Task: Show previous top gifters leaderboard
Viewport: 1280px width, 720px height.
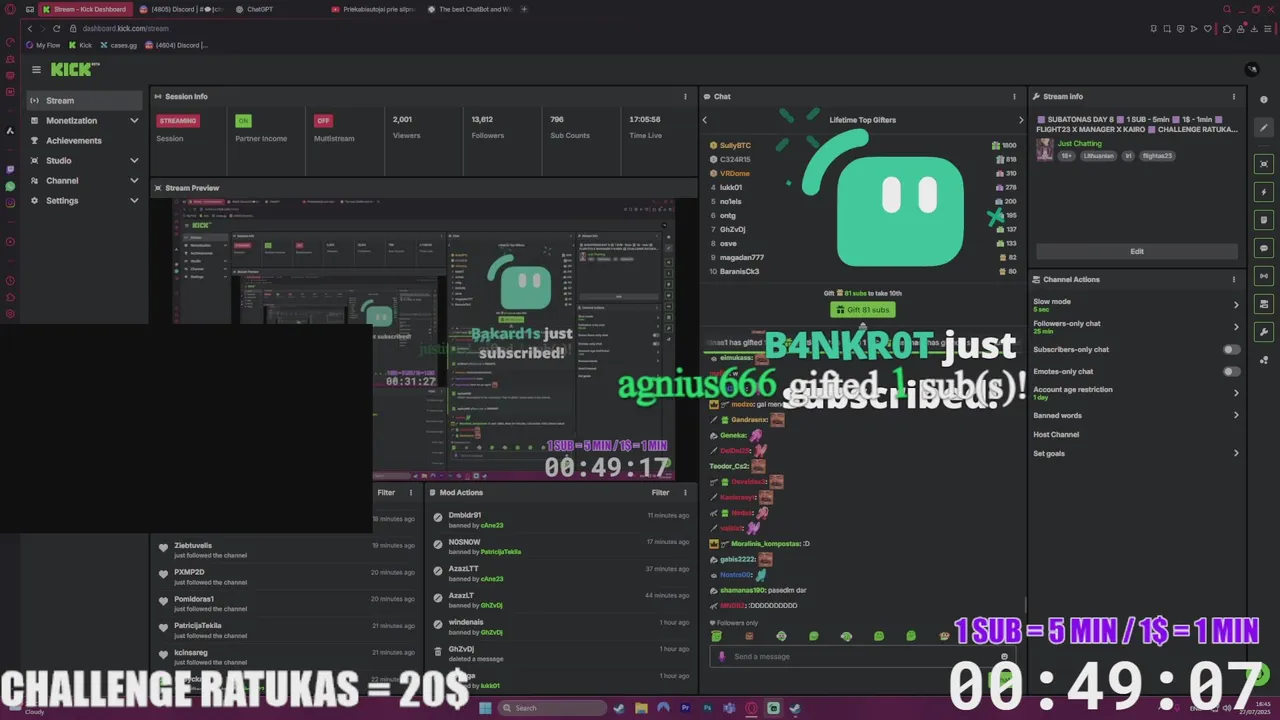Action: coord(704,120)
